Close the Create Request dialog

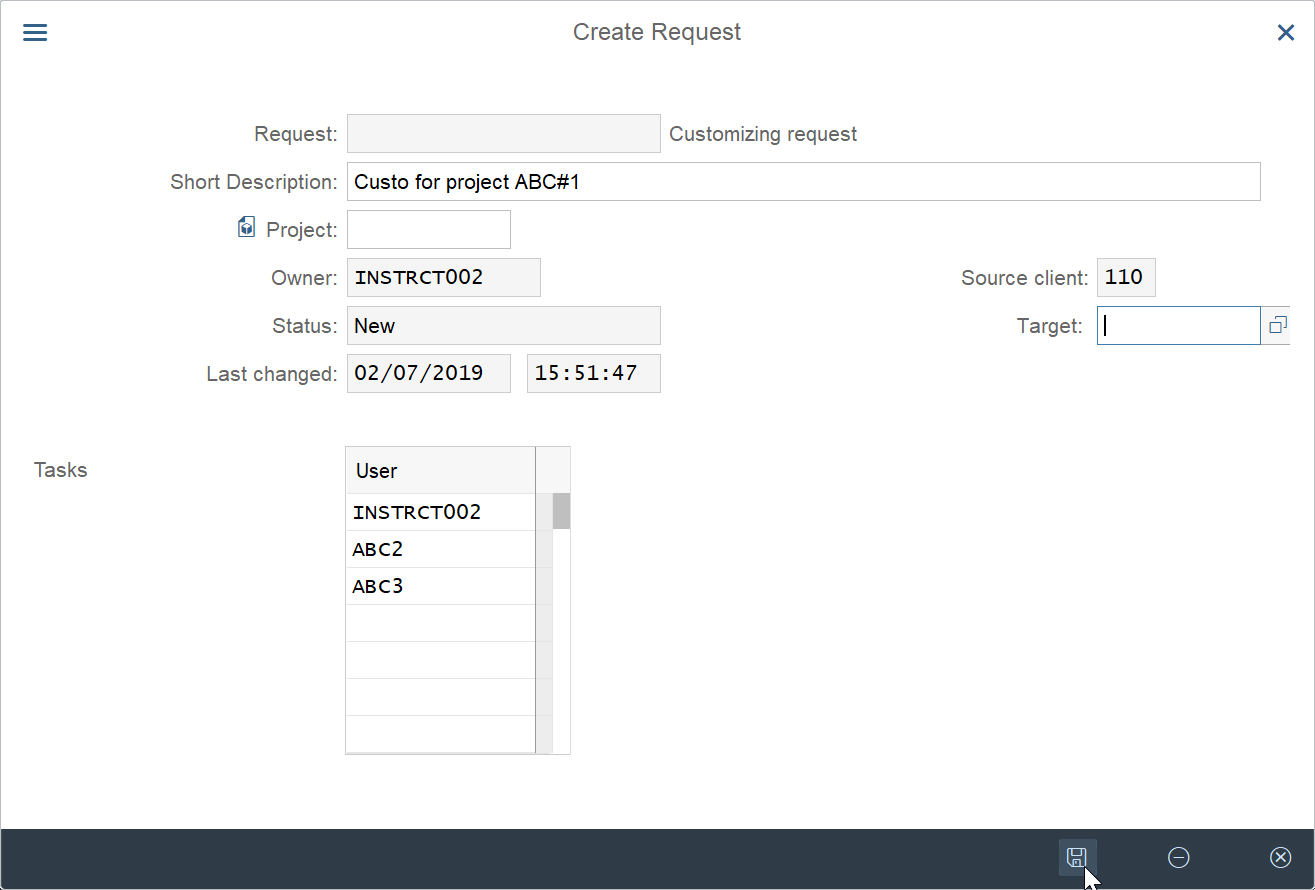click(x=1286, y=33)
